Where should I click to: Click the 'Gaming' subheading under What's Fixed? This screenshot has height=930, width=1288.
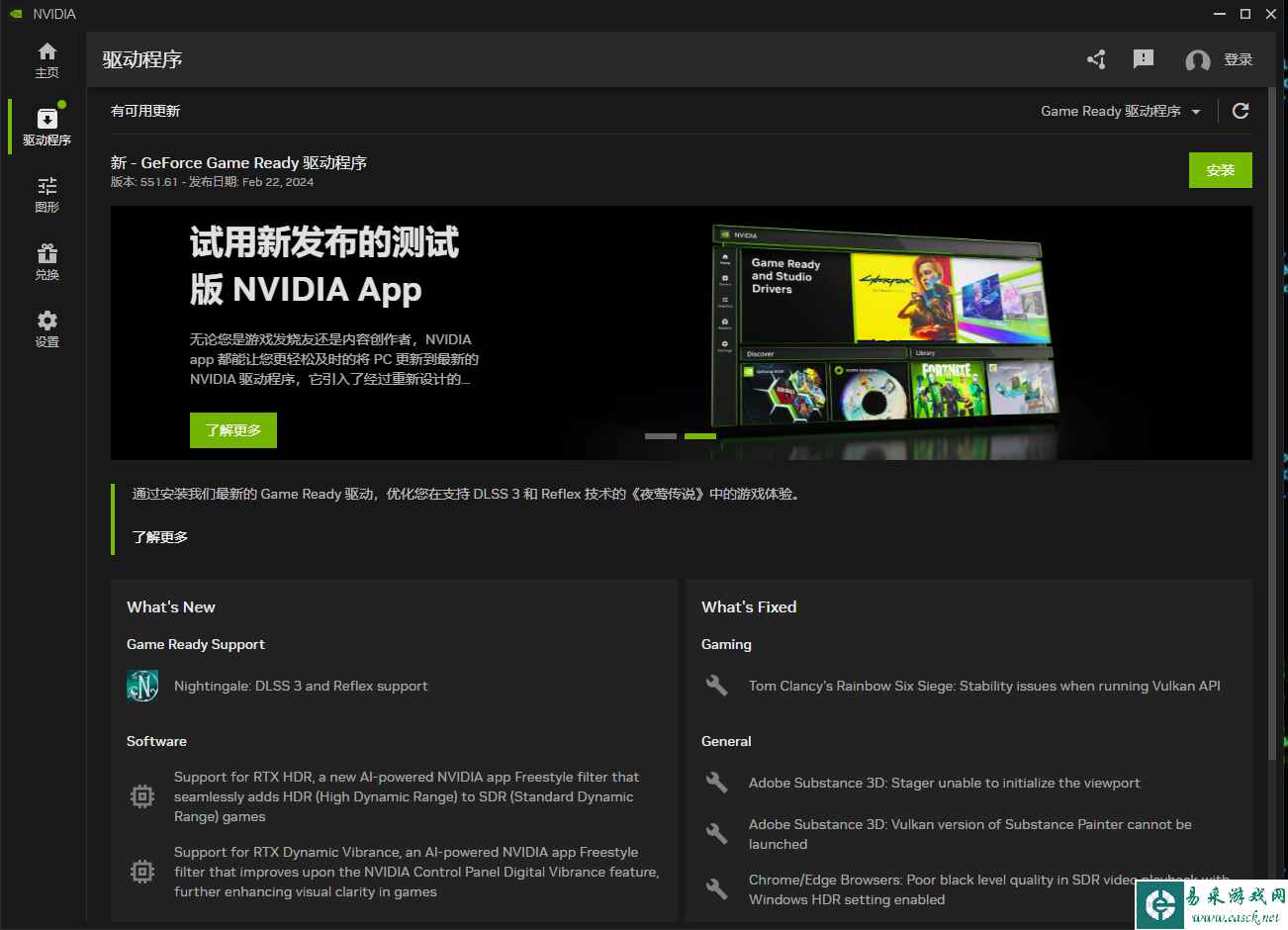[x=726, y=644]
